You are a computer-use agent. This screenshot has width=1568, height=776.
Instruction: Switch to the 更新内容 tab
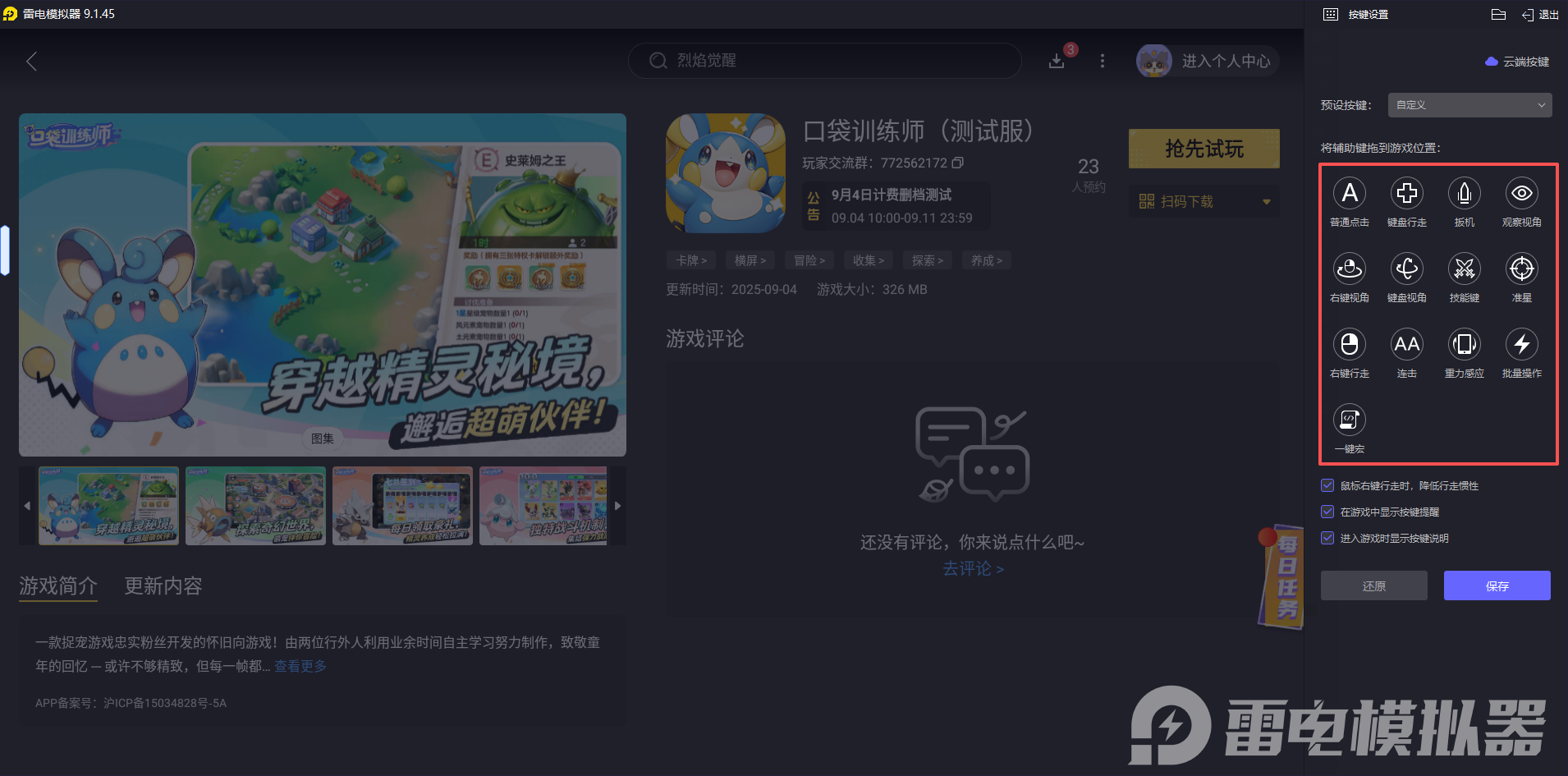(163, 585)
